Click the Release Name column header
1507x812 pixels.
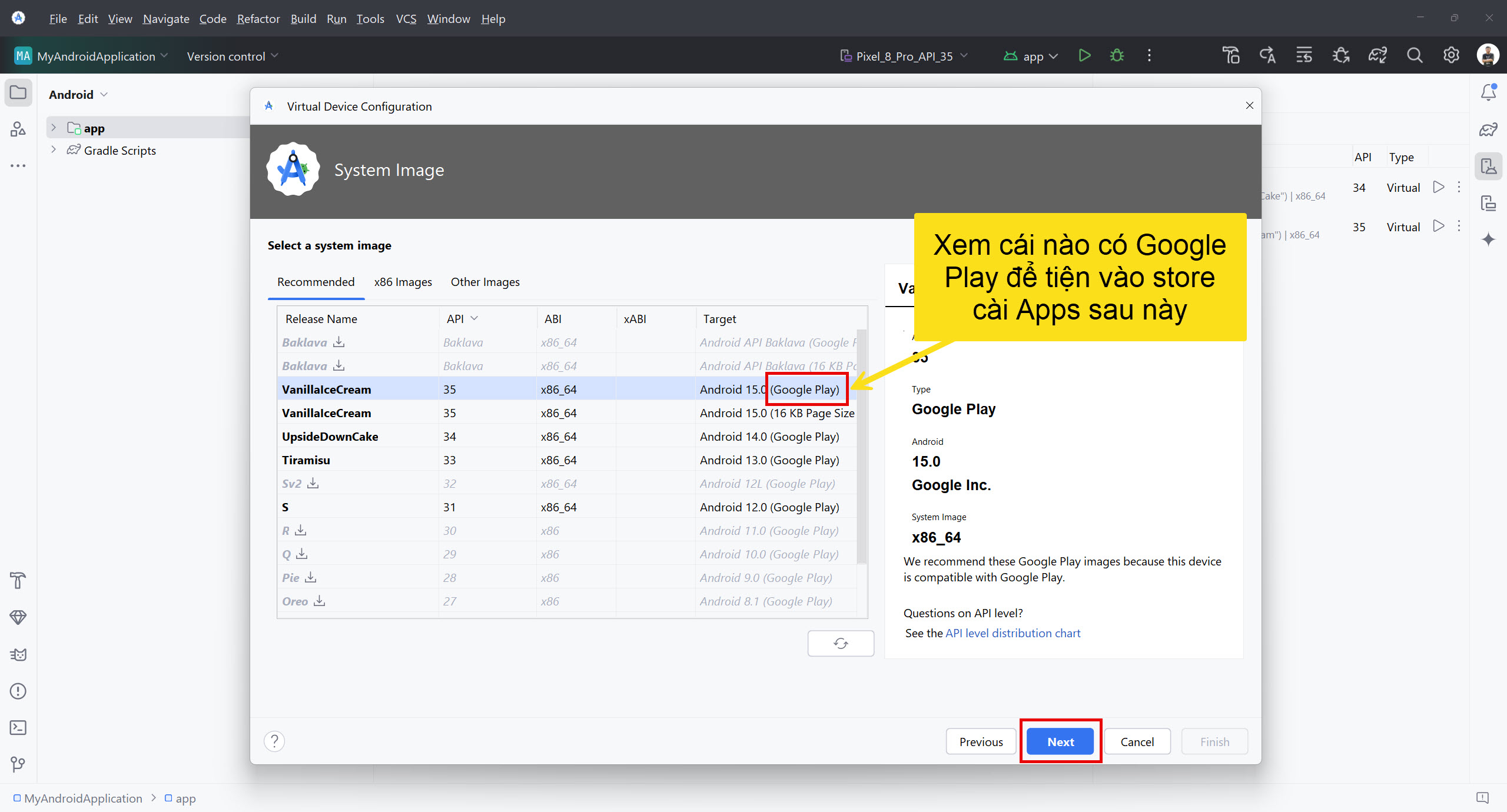[x=358, y=318]
